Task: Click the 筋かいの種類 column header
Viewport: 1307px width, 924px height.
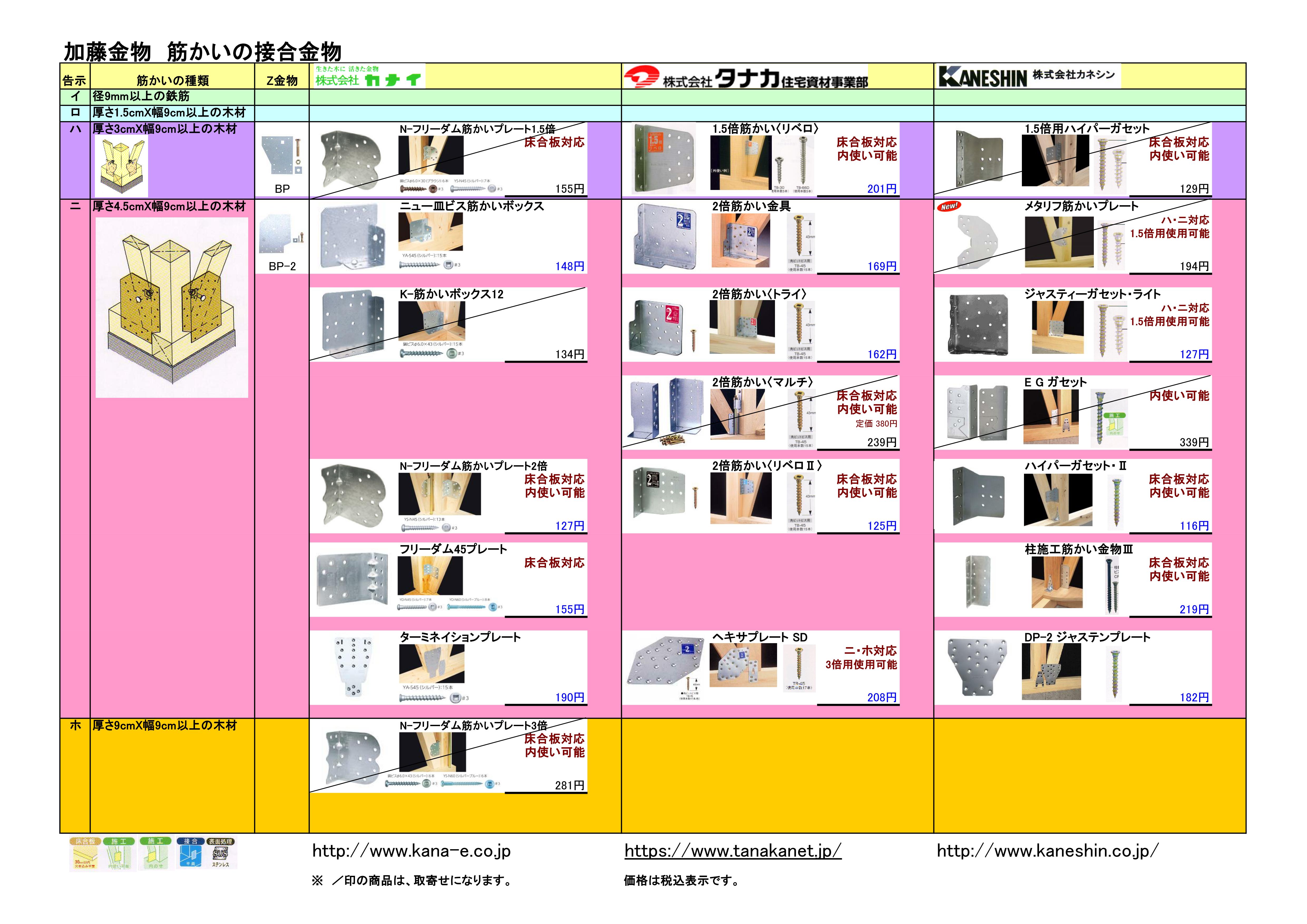Action: [173, 80]
